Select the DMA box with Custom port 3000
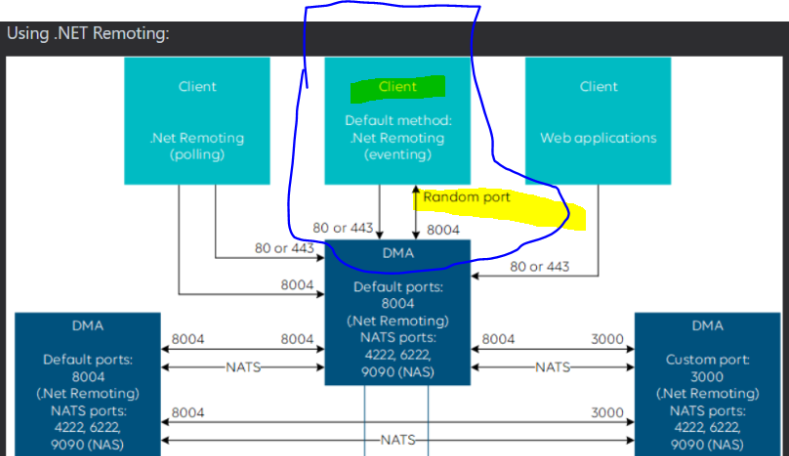 [707, 385]
